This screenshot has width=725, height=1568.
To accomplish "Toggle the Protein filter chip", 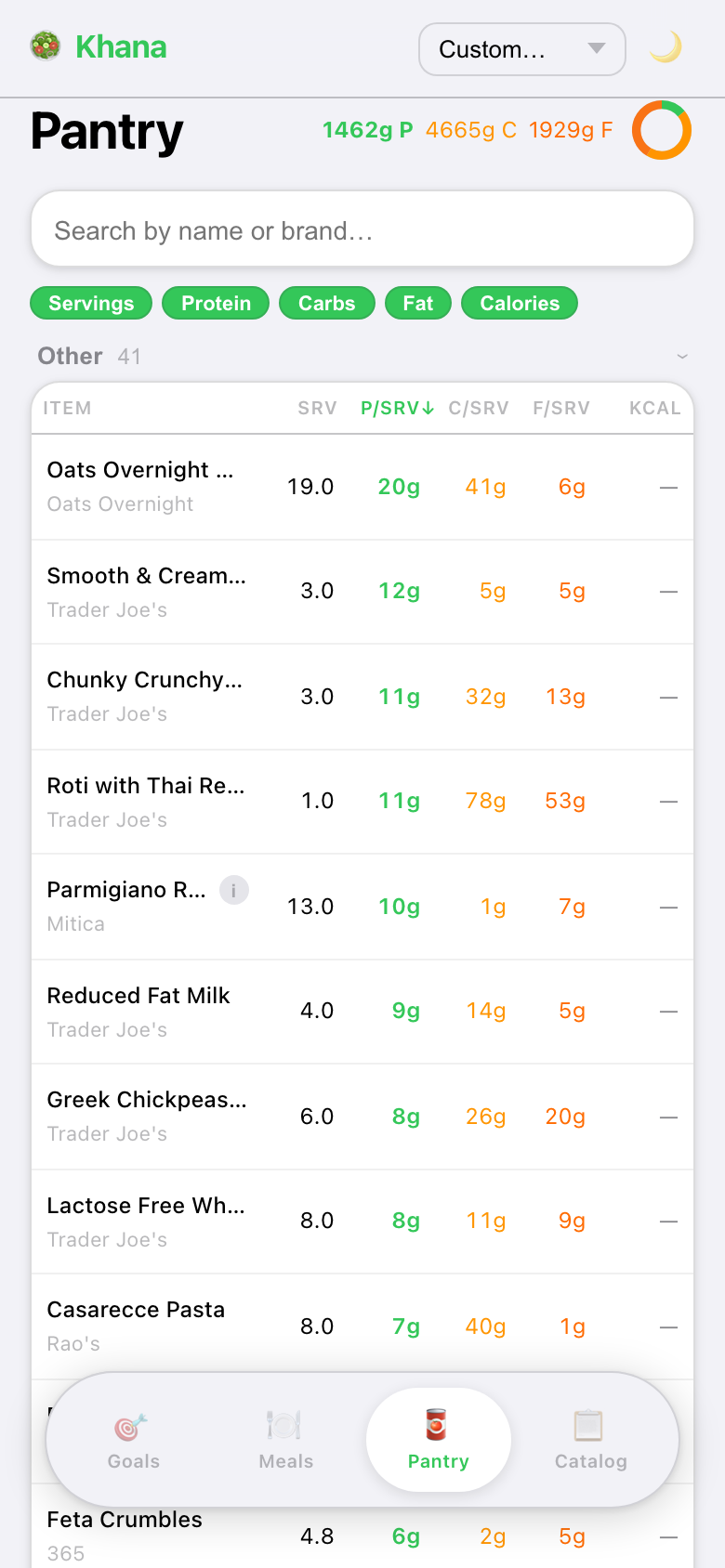I will pos(216,304).
